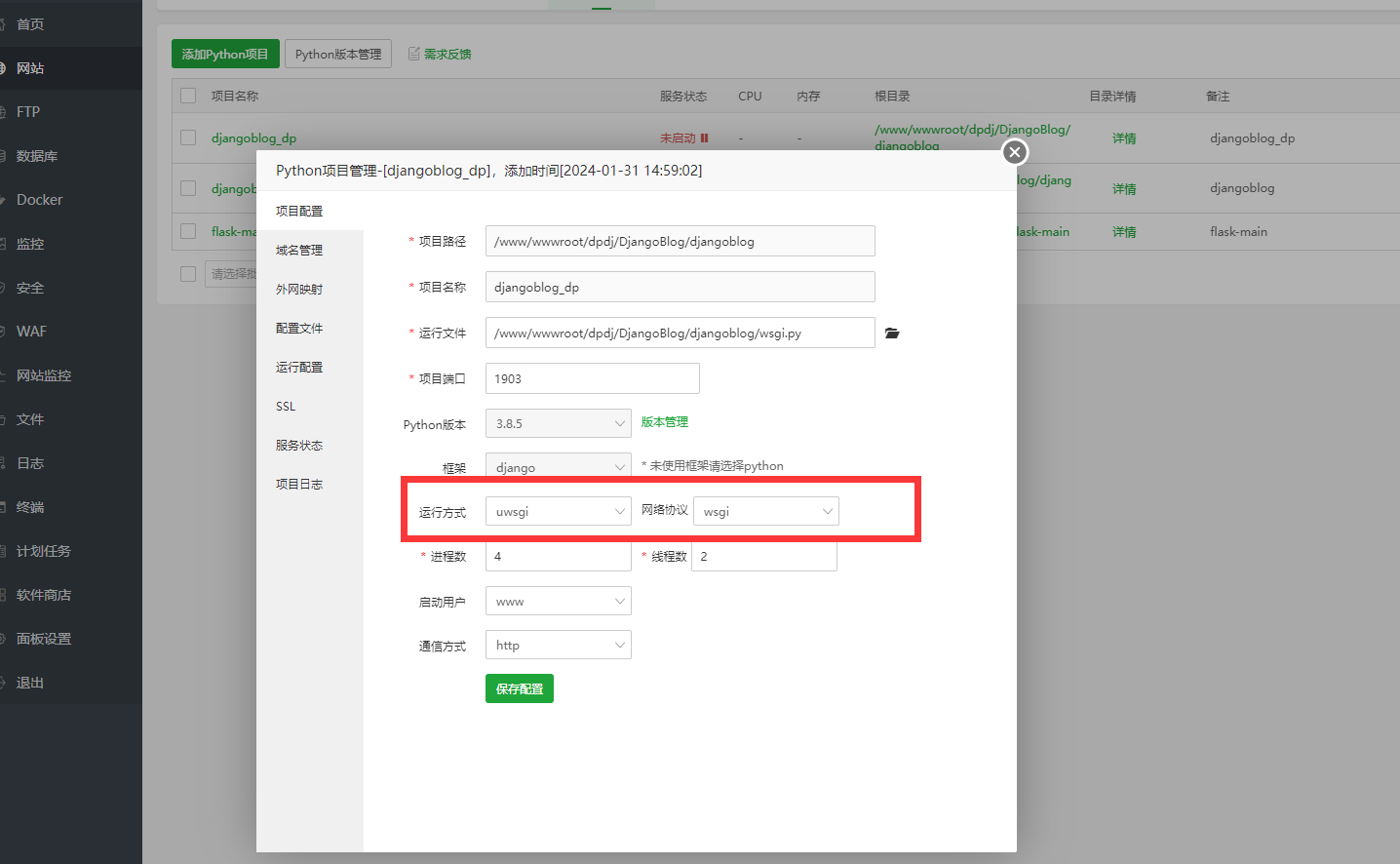Image resolution: width=1400 pixels, height=864 pixels.
Task: Open the Python版本 3.8.5 dropdown
Action: 559,423
